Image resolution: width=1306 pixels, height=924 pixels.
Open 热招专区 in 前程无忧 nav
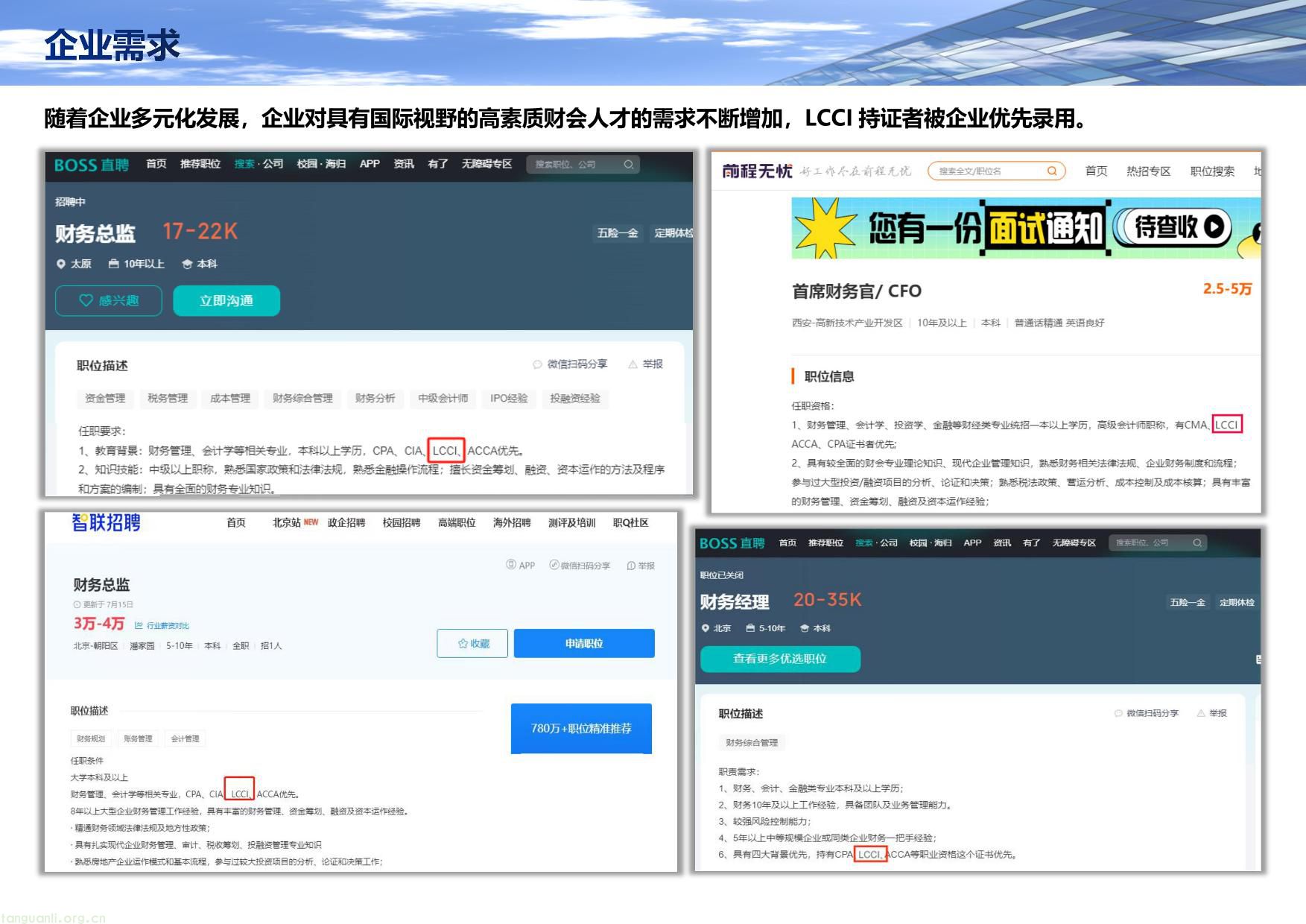[x=1148, y=171]
